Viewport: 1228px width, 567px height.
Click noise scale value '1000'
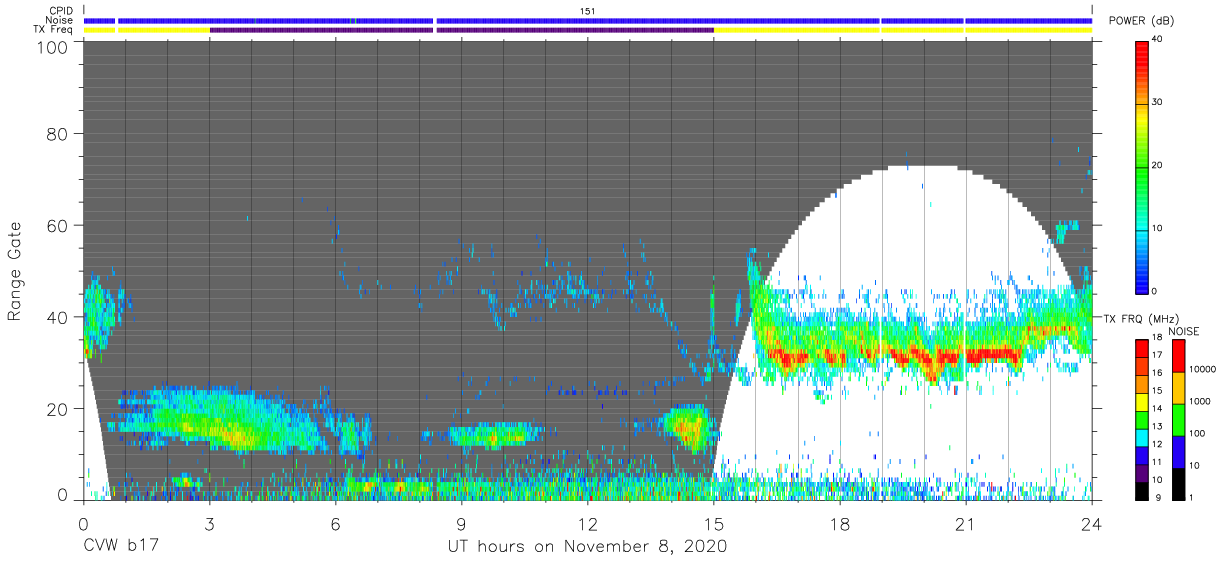1198,402
